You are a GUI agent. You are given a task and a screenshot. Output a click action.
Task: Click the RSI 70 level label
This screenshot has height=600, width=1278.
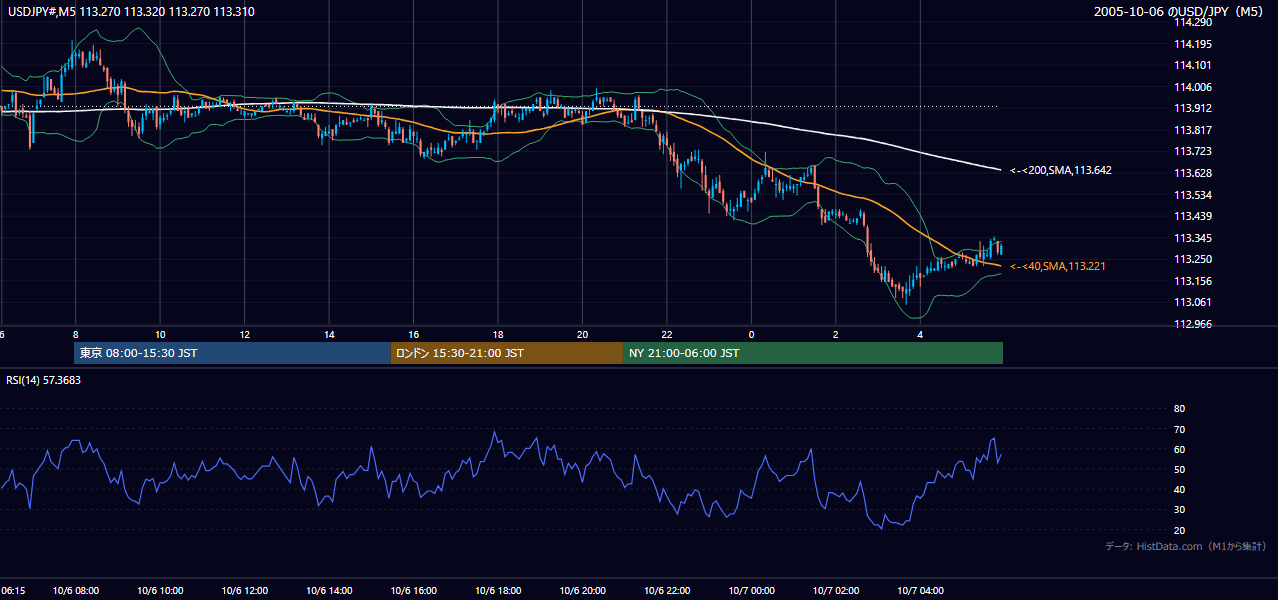click(x=1179, y=429)
